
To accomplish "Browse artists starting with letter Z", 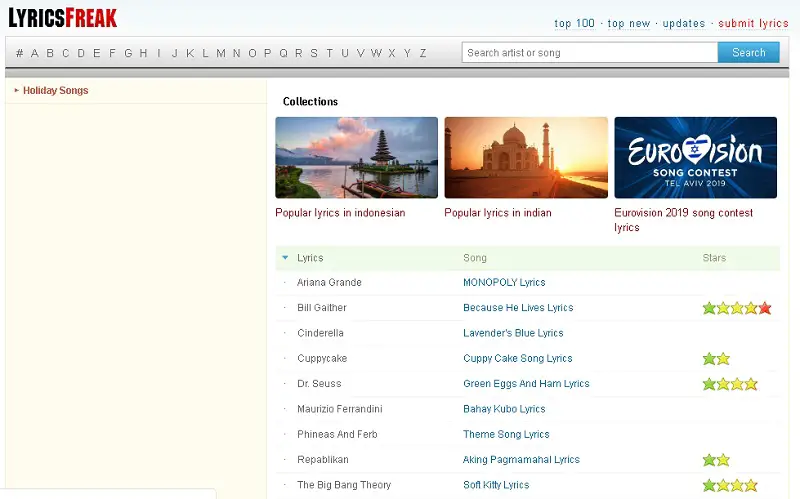I will (423, 53).
